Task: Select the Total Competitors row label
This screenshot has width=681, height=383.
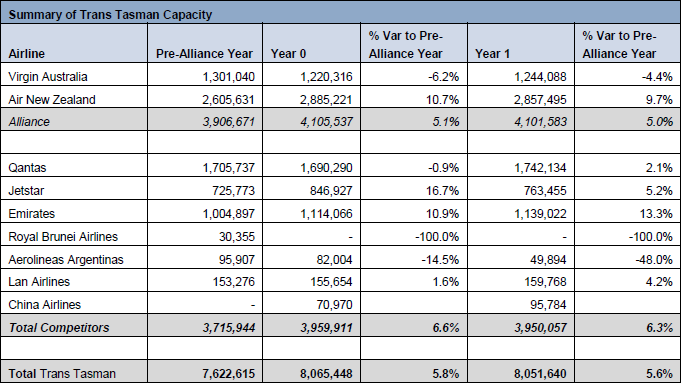Action: tap(59, 328)
